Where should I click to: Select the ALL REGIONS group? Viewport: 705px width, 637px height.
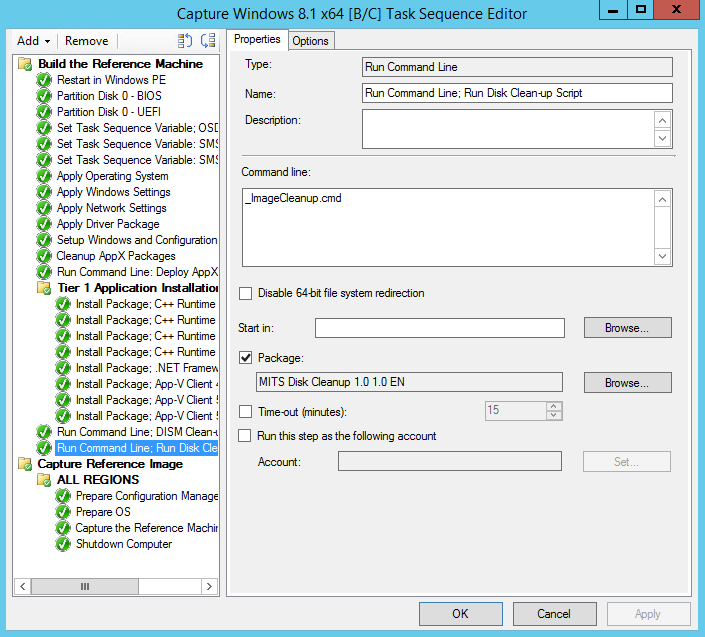tap(98, 480)
